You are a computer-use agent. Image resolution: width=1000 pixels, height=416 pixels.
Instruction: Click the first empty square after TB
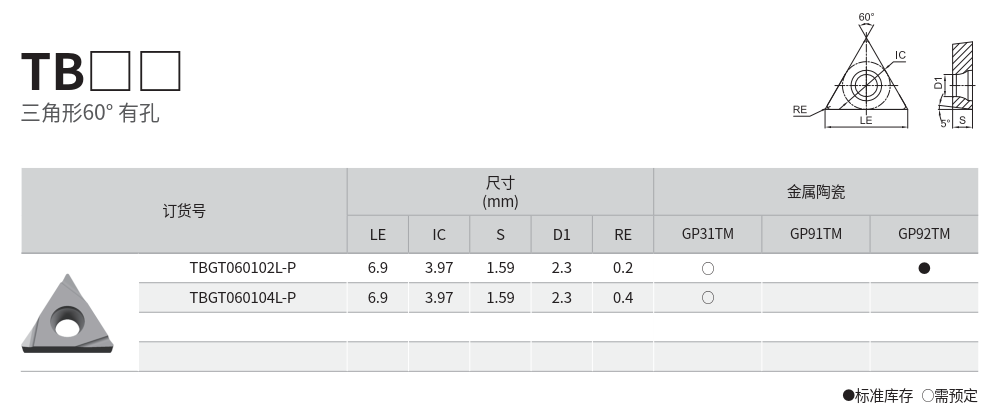(110, 69)
